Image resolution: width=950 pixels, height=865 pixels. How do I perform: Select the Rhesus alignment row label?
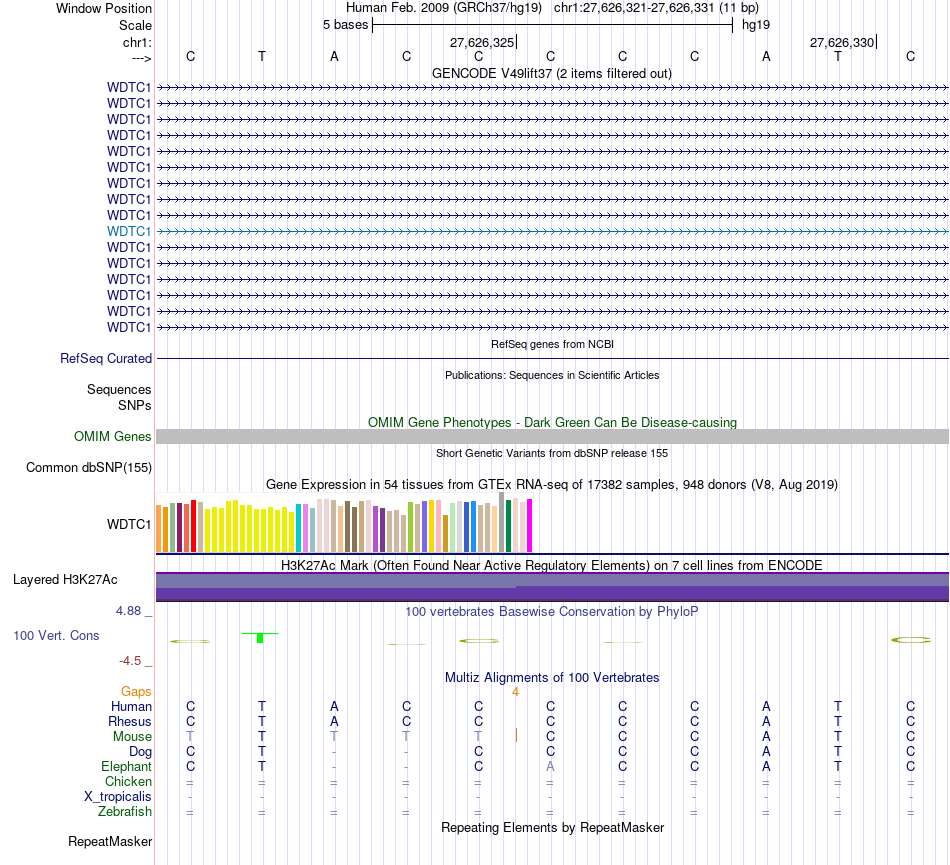(x=130, y=721)
